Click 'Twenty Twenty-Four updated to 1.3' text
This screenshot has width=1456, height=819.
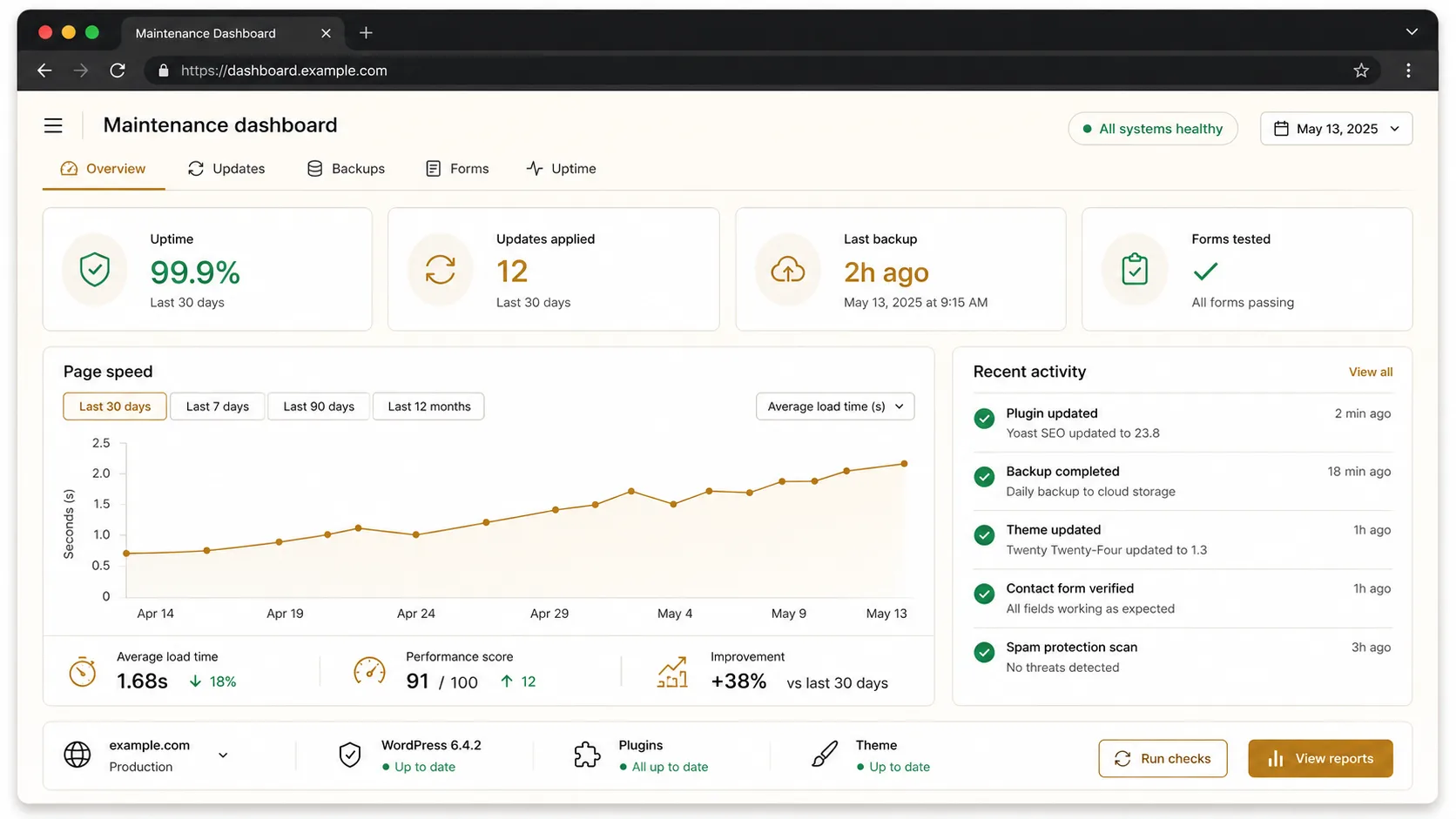pyautogui.click(x=1106, y=550)
